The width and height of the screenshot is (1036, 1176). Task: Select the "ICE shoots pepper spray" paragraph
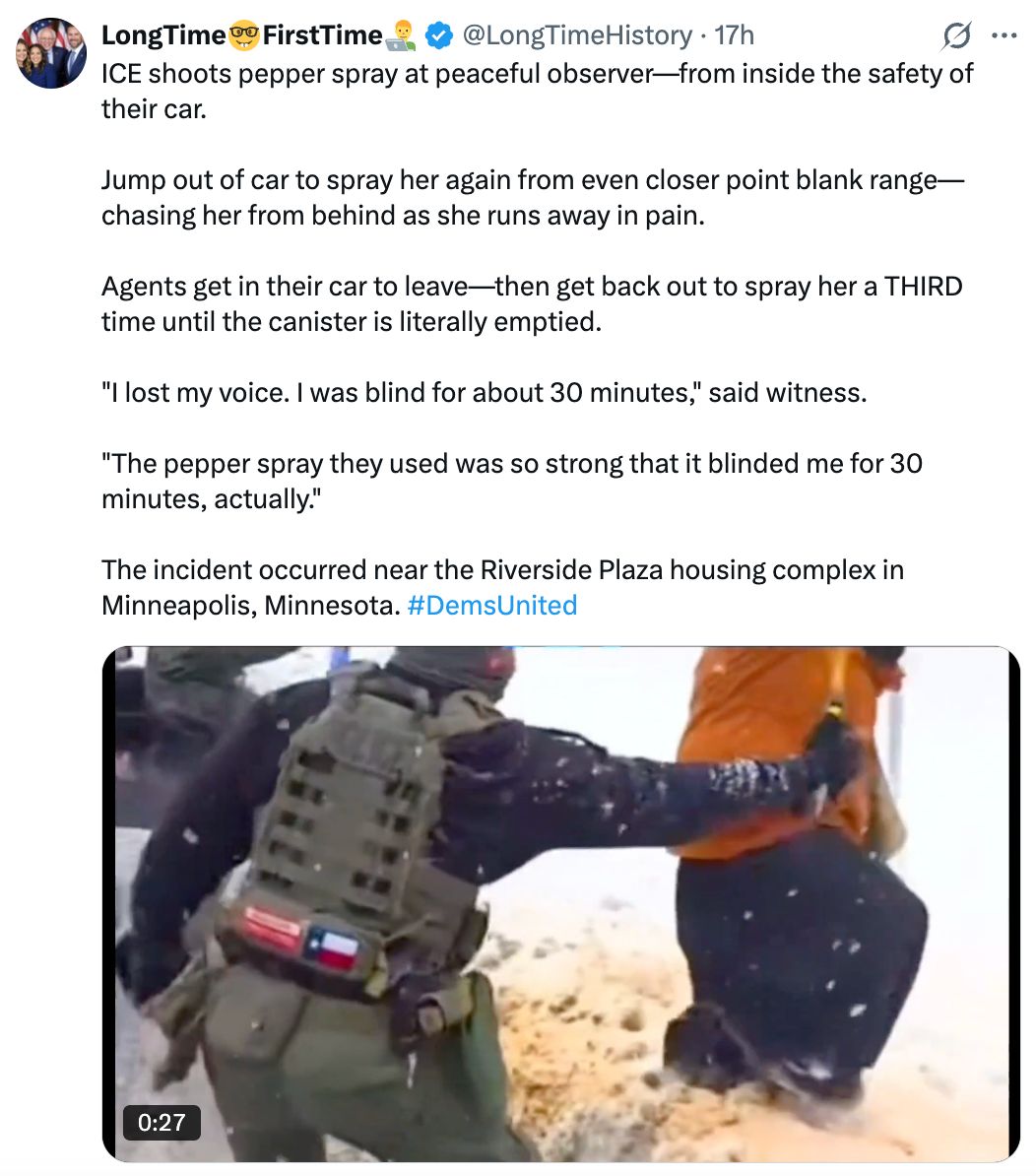pyautogui.click(x=537, y=92)
